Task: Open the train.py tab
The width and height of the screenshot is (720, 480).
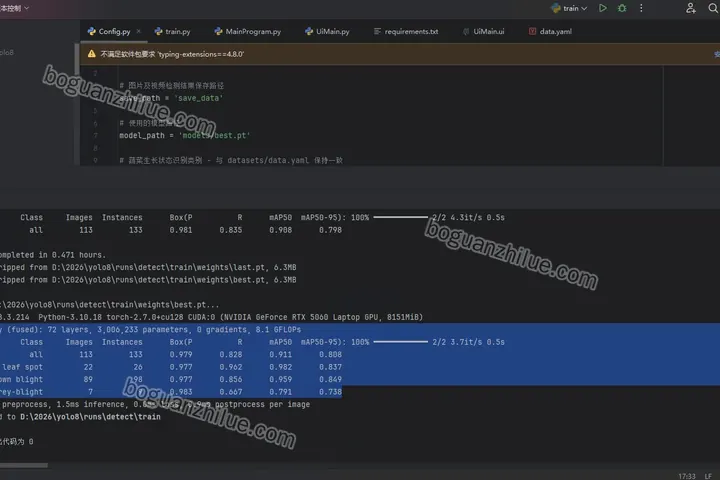Action: [173, 31]
